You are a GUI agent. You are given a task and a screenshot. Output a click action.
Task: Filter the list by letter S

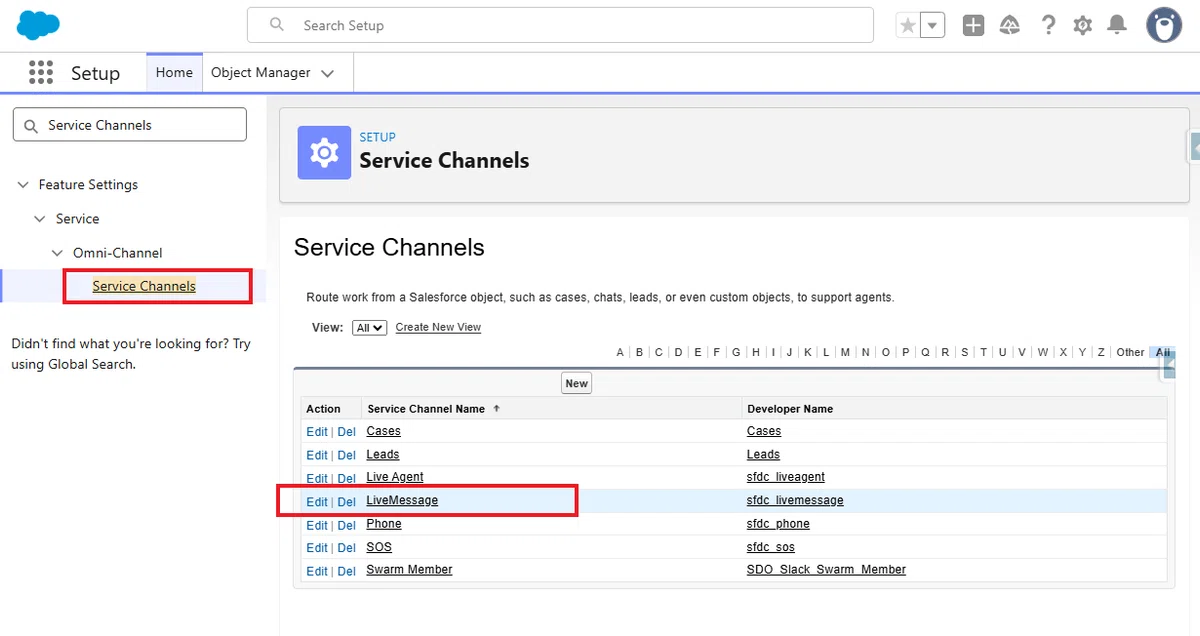[x=964, y=352]
